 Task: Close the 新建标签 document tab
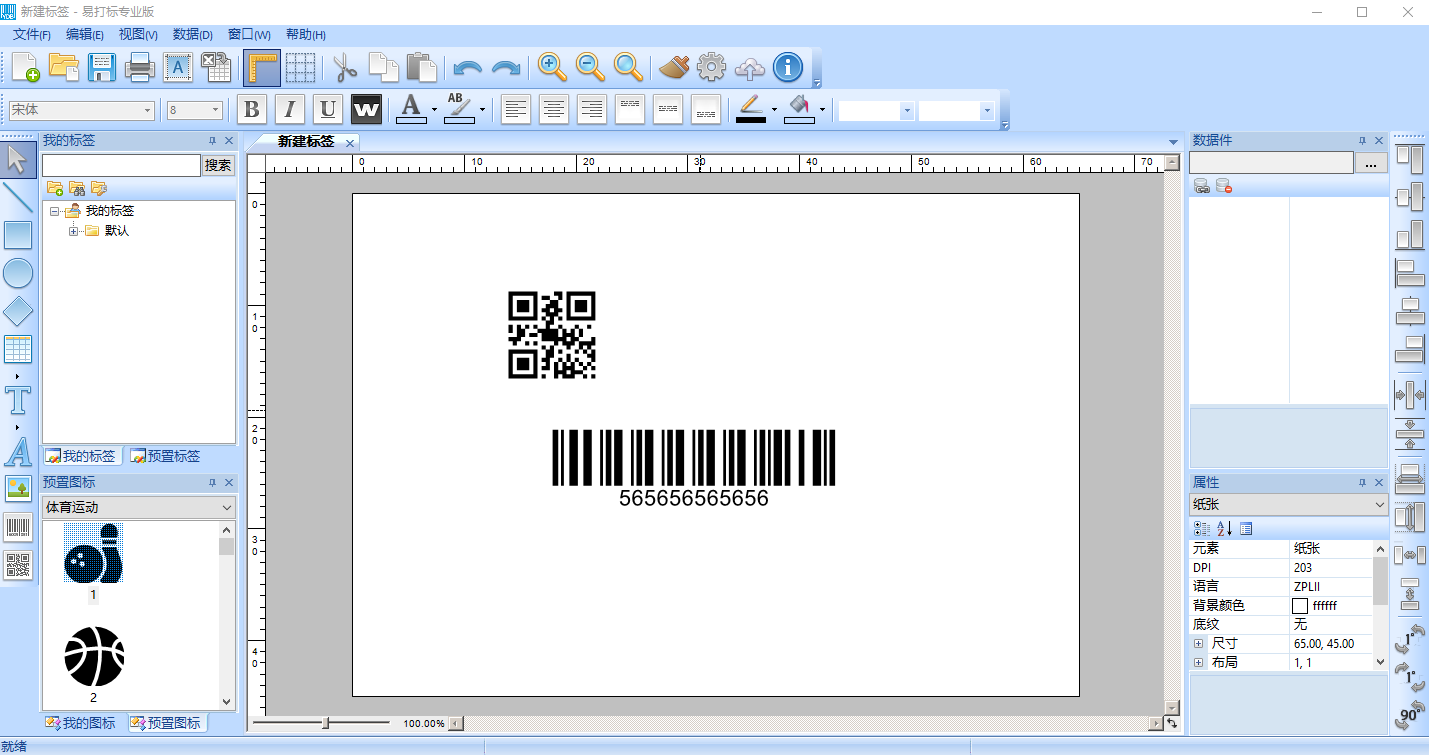pyautogui.click(x=350, y=143)
